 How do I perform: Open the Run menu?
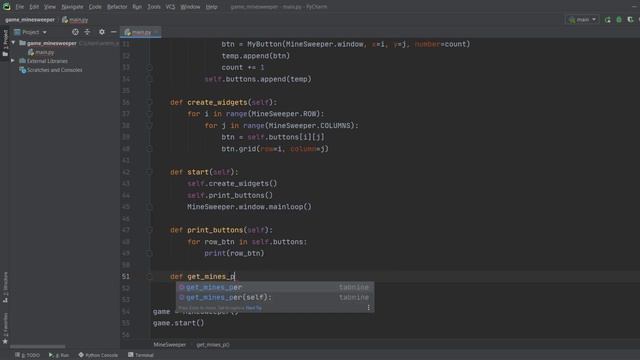(x=137, y=7)
